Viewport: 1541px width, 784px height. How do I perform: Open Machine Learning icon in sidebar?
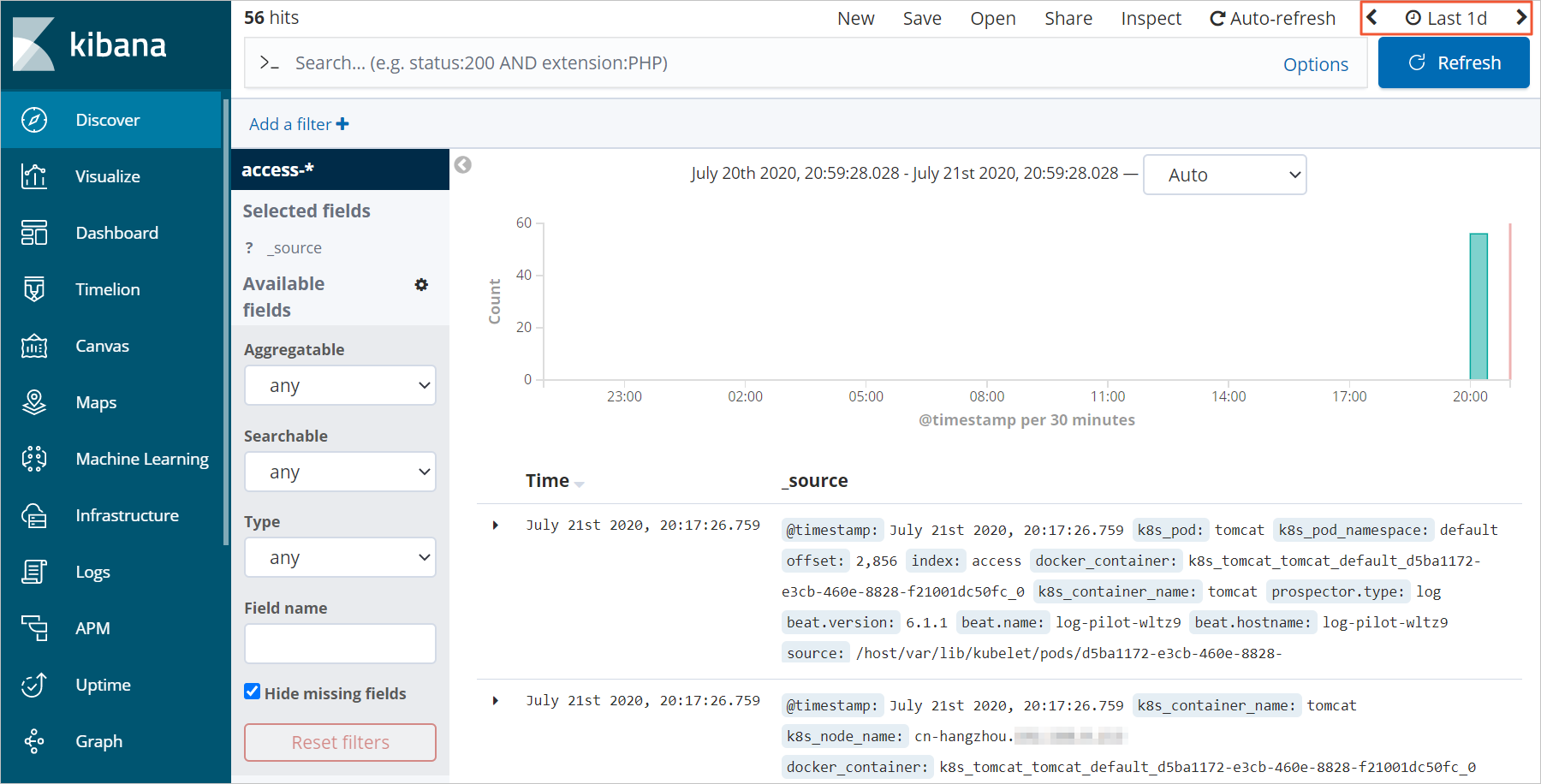34,459
